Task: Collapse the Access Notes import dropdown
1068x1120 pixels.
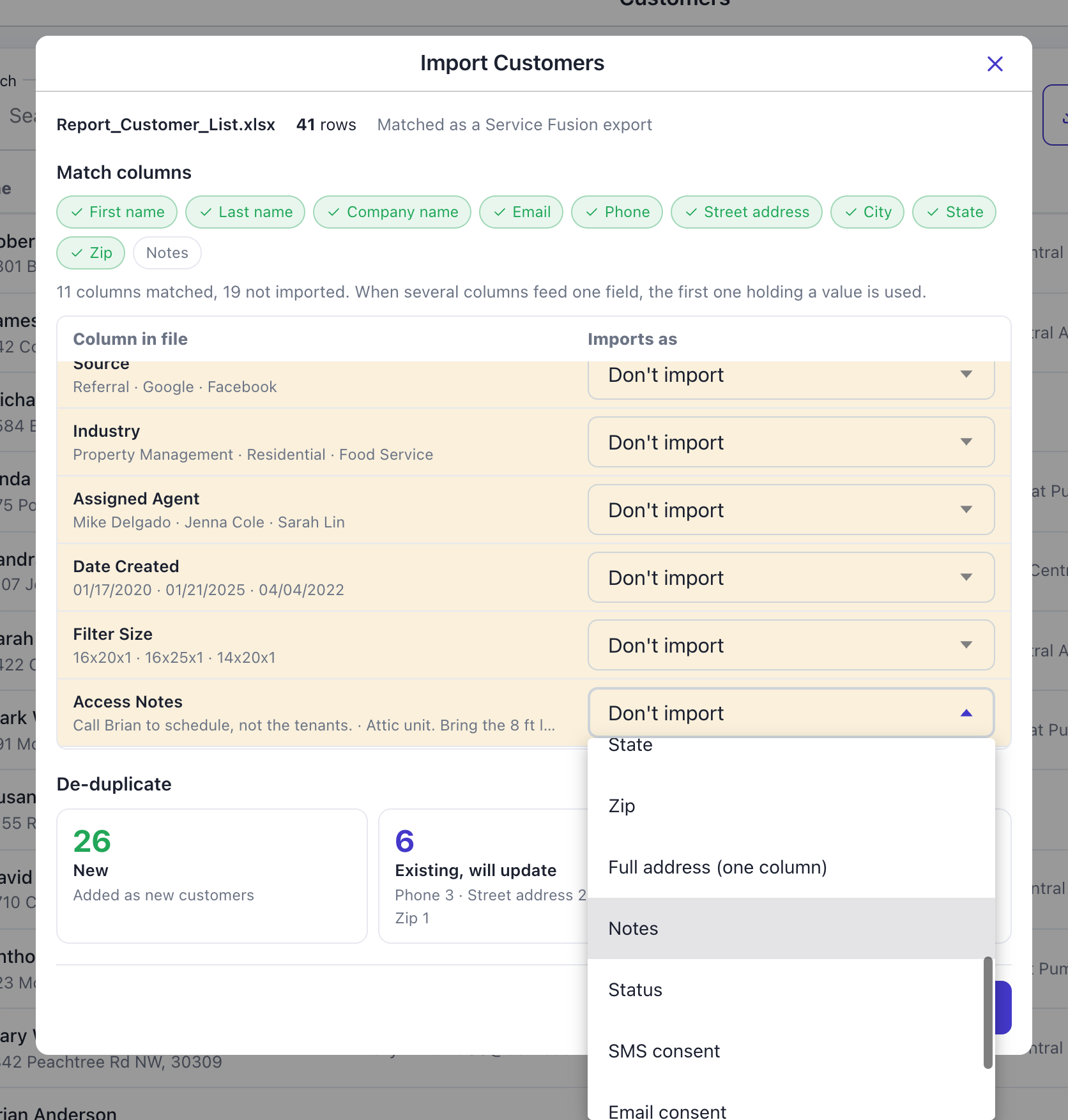Action: (x=791, y=713)
